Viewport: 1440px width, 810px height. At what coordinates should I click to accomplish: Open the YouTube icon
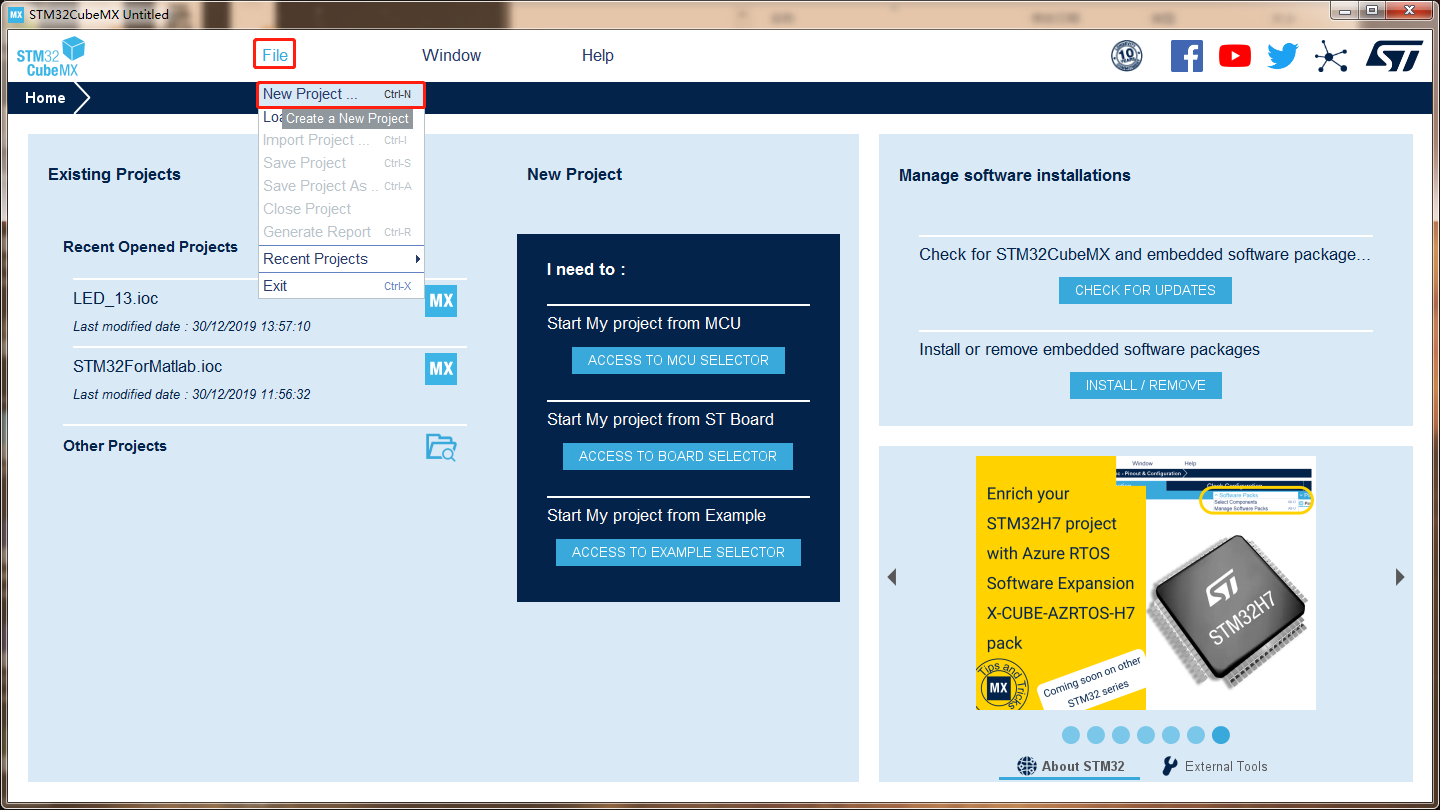[x=1235, y=56]
